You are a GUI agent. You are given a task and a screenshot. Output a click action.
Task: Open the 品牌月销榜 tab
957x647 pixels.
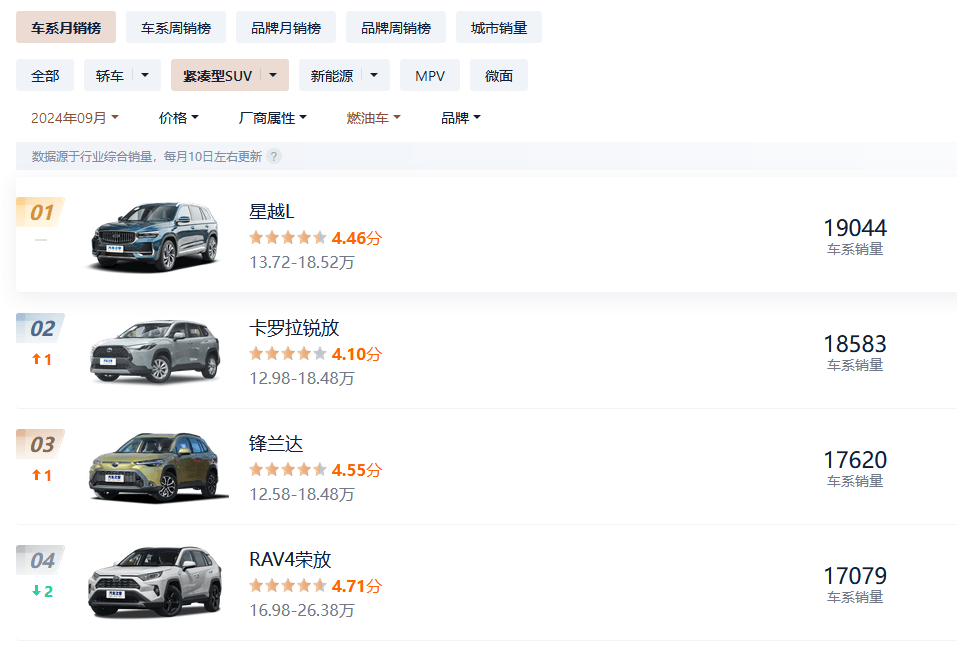tap(286, 27)
